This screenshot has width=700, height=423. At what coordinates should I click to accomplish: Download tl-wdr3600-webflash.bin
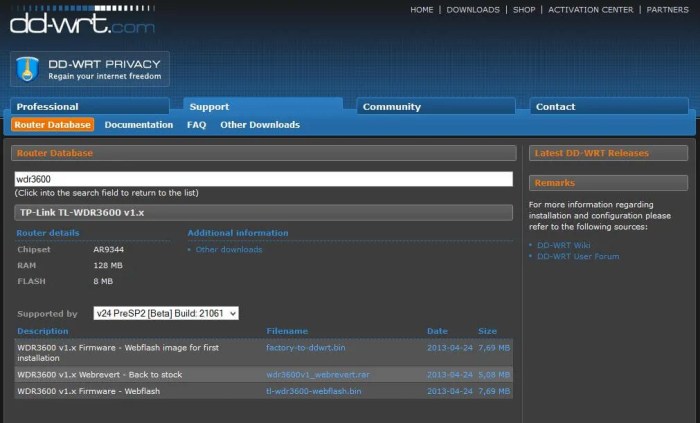313,391
